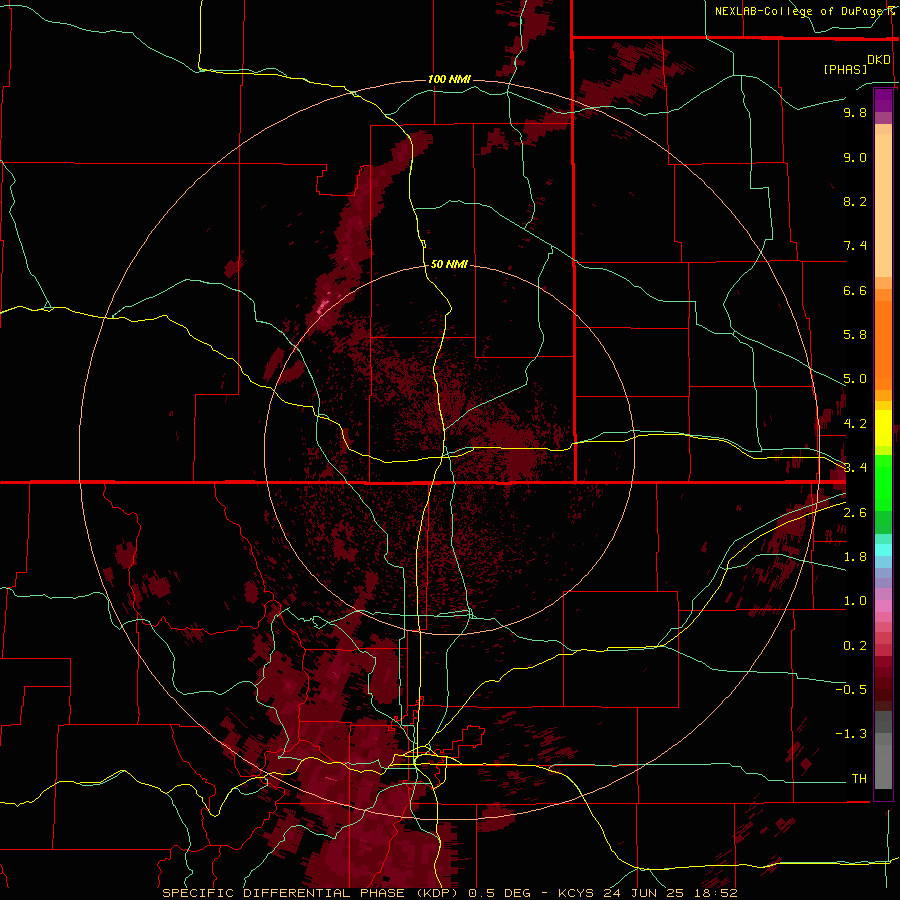Screen dimensions: 900x900
Task: Pick the yellow band of color scale
Action: click(x=883, y=428)
